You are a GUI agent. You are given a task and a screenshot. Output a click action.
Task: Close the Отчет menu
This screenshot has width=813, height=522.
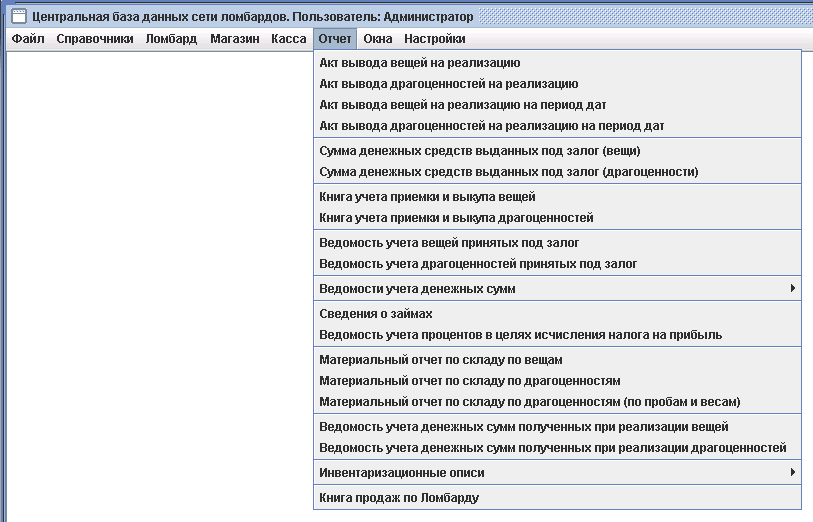(335, 39)
